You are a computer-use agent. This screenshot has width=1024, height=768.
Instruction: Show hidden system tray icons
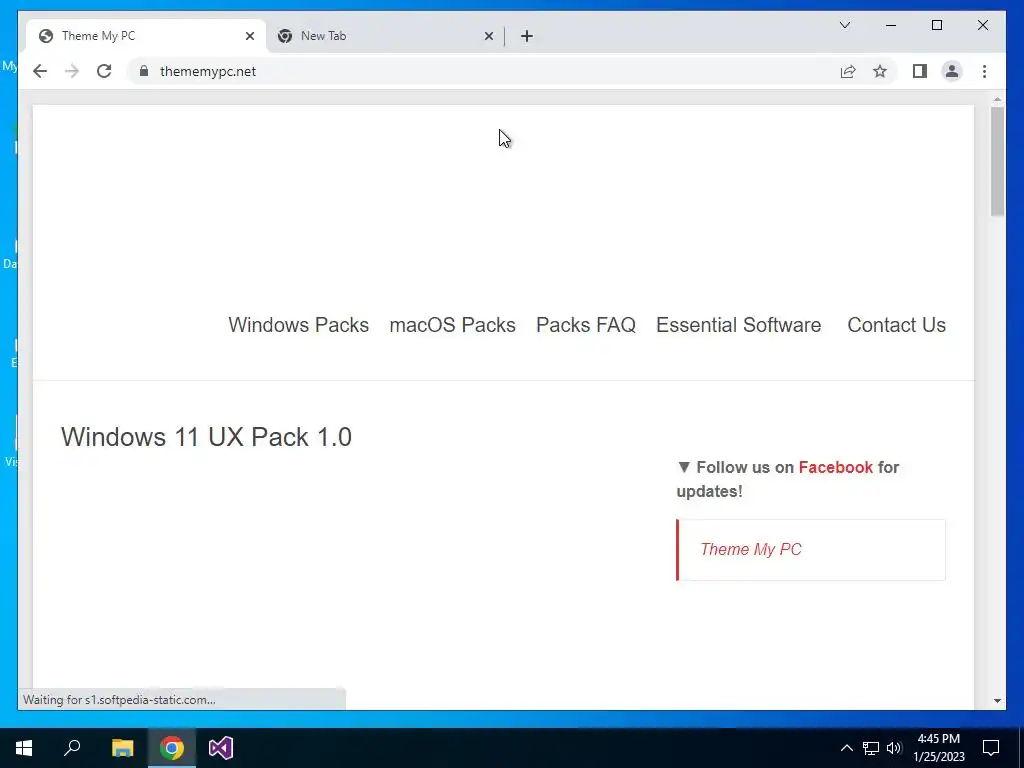pyautogui.click(x=846, y=748)
